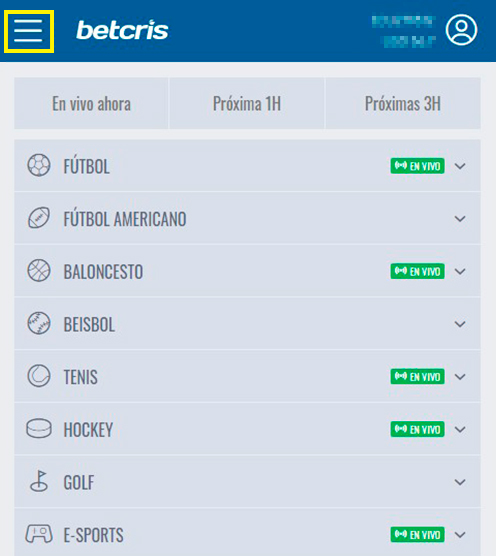496x556 pixels.
Task: Click the tennis ball icon for Tenis
Action: 39,376
